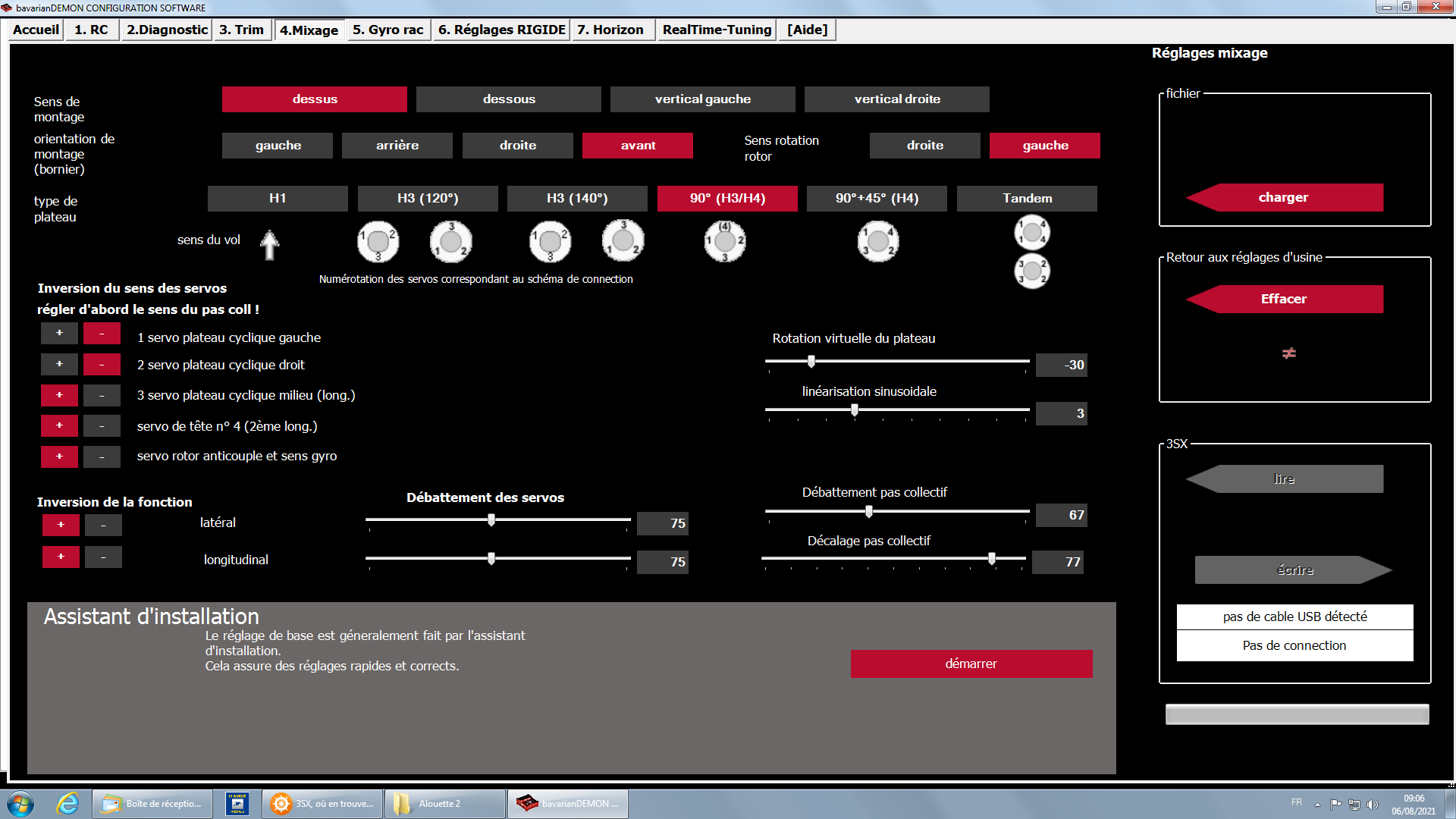Select dessous mounting direction
Screen dimensions: 1456x819
[x=509, y=99]
